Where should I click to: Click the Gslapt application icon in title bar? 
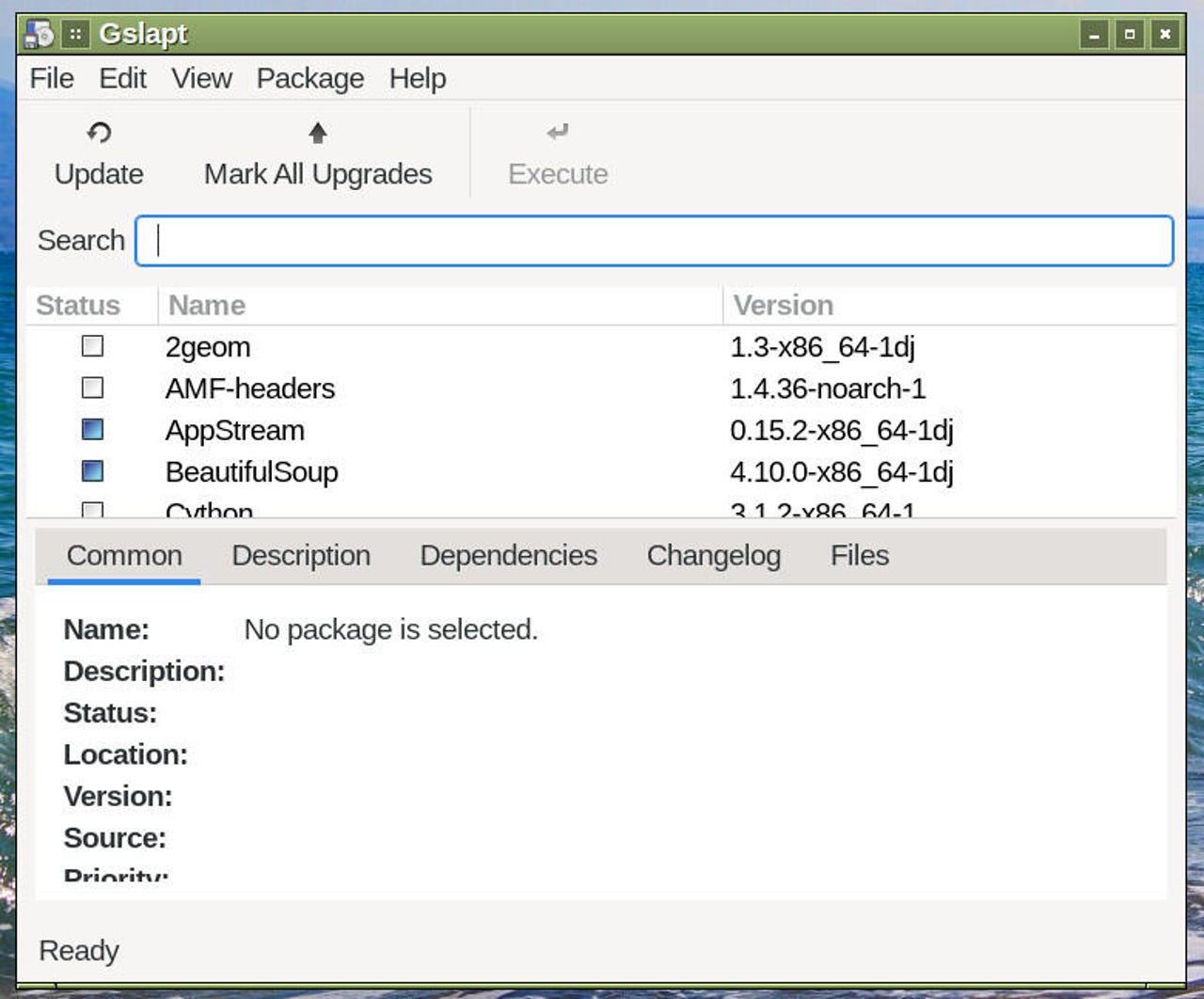(x=40, y=35)
